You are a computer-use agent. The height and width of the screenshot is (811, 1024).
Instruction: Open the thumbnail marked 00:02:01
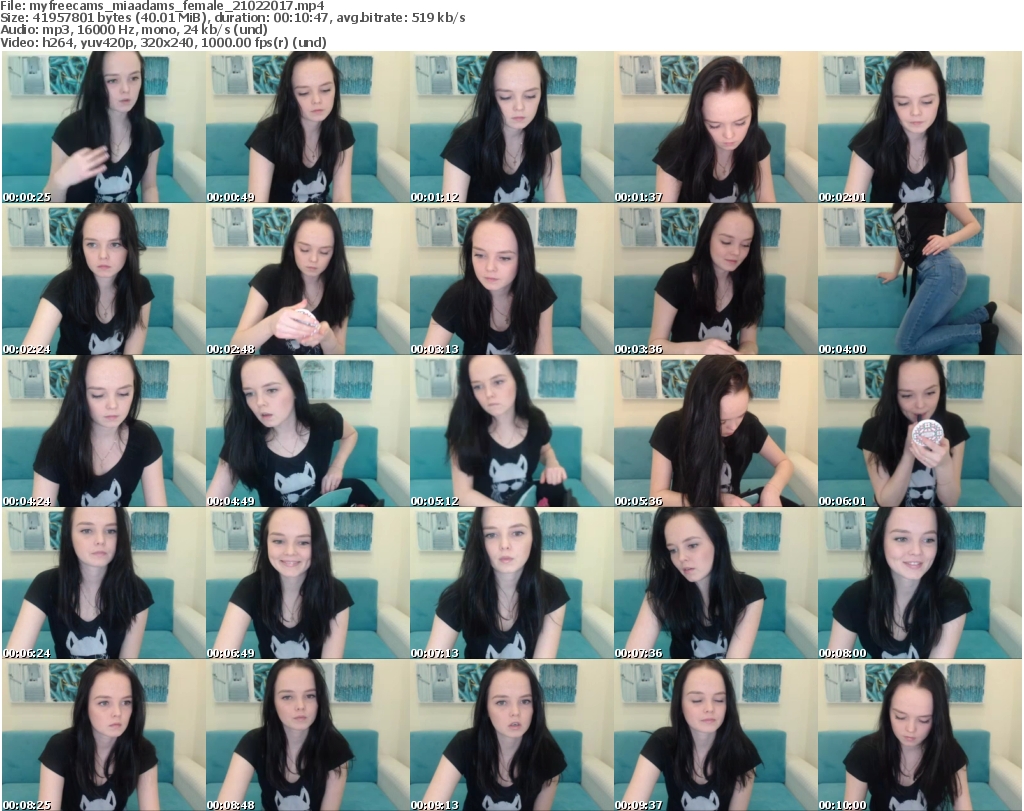(x=920, y=127)
